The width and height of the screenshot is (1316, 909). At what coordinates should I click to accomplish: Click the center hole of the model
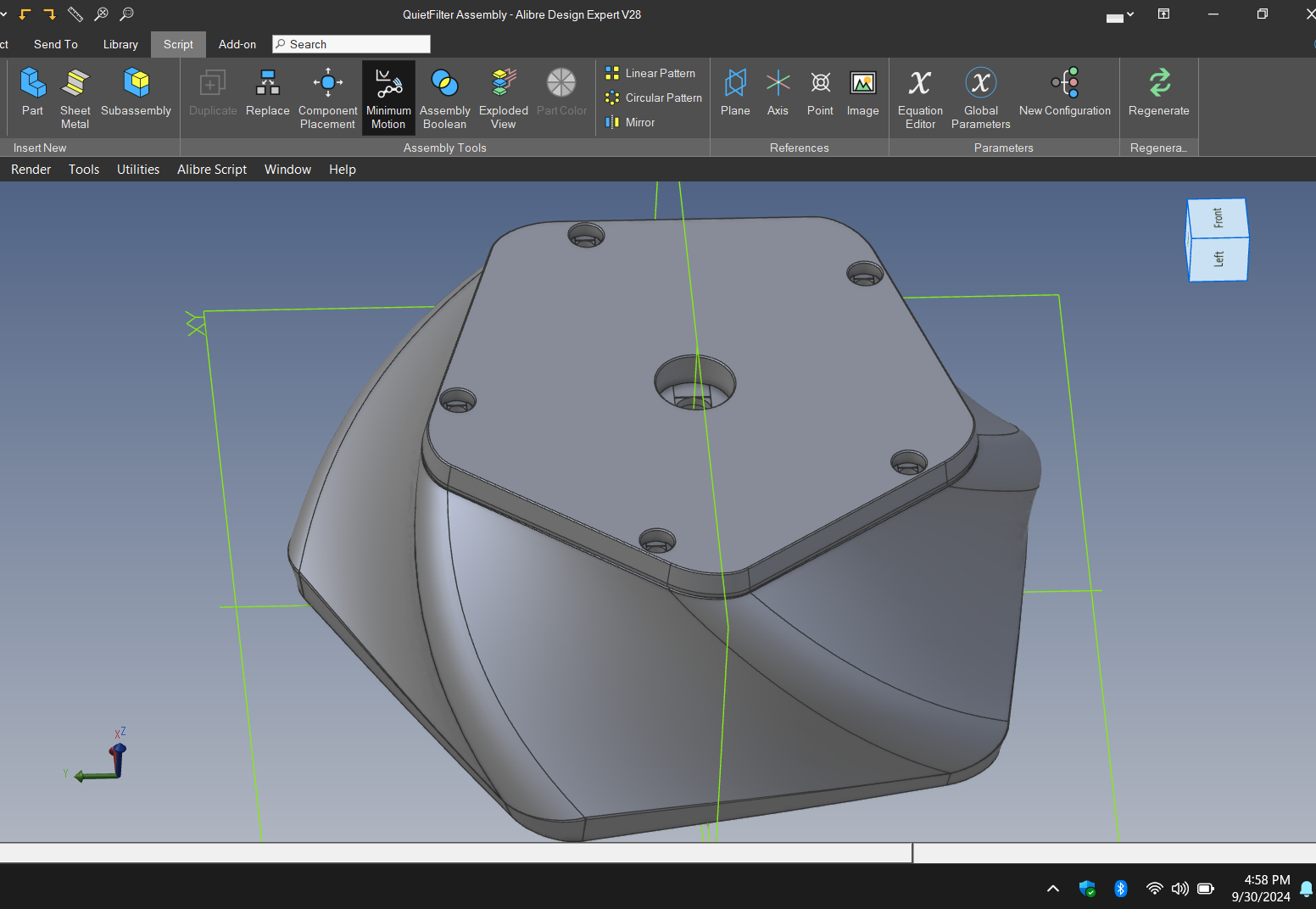click(x=695, y=383)
